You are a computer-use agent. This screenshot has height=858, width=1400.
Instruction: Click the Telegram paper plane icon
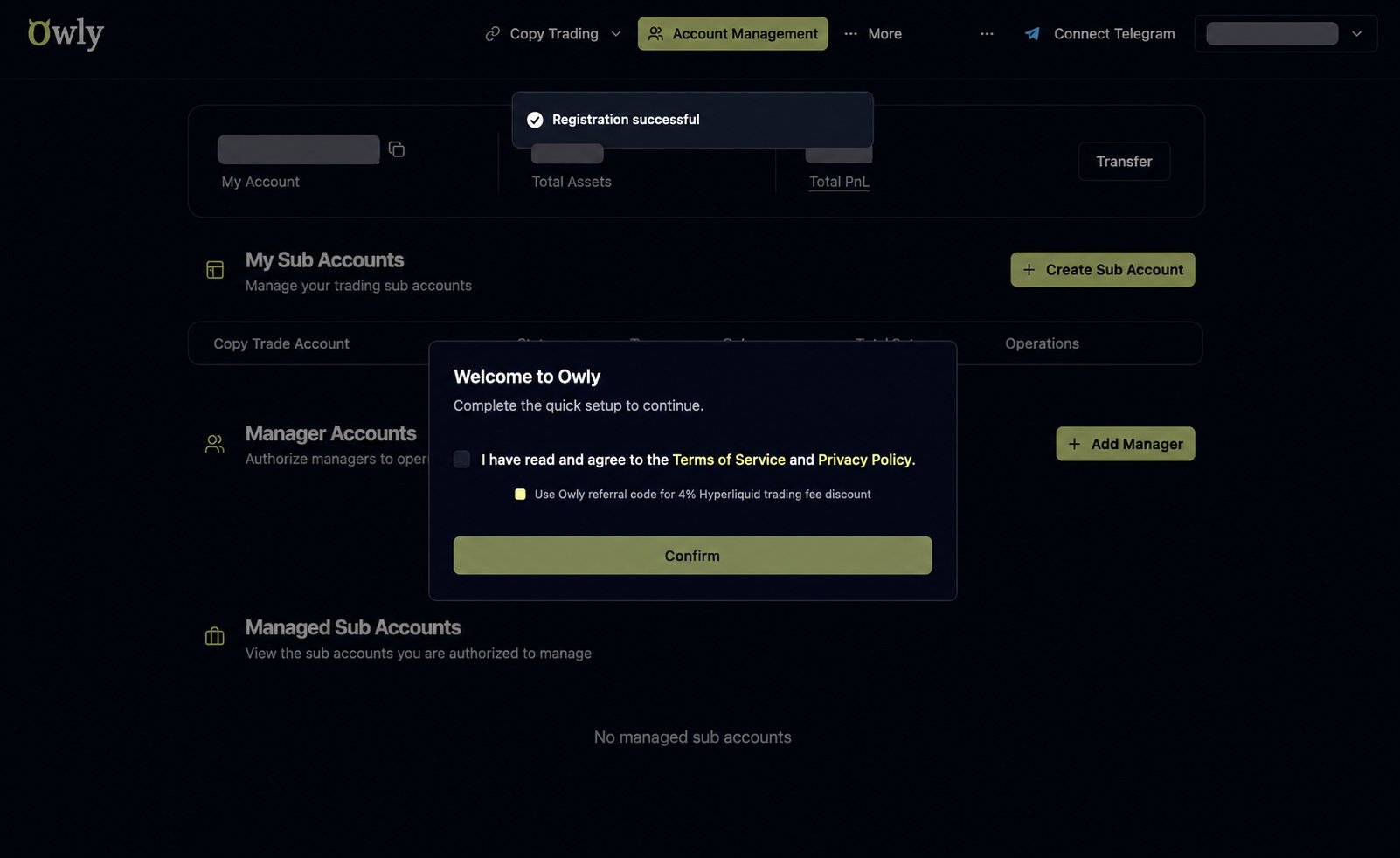click(1032, 33)
